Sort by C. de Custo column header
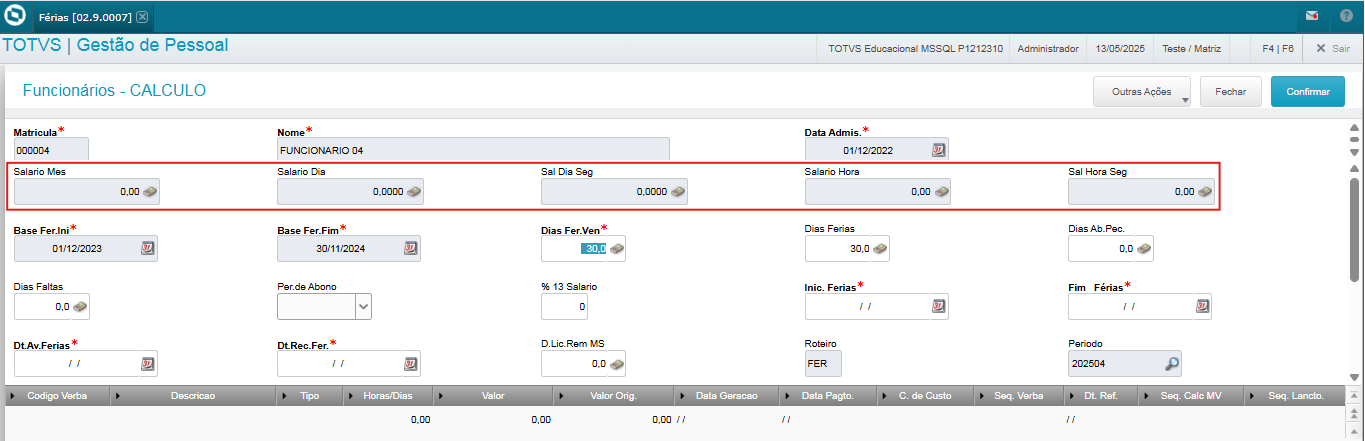 pos(925,396)
